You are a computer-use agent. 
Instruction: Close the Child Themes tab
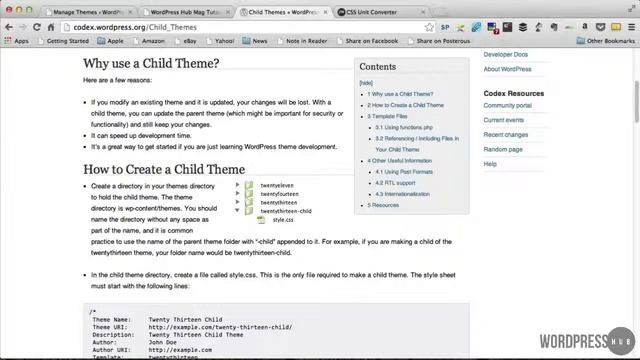tap(325, 12)
